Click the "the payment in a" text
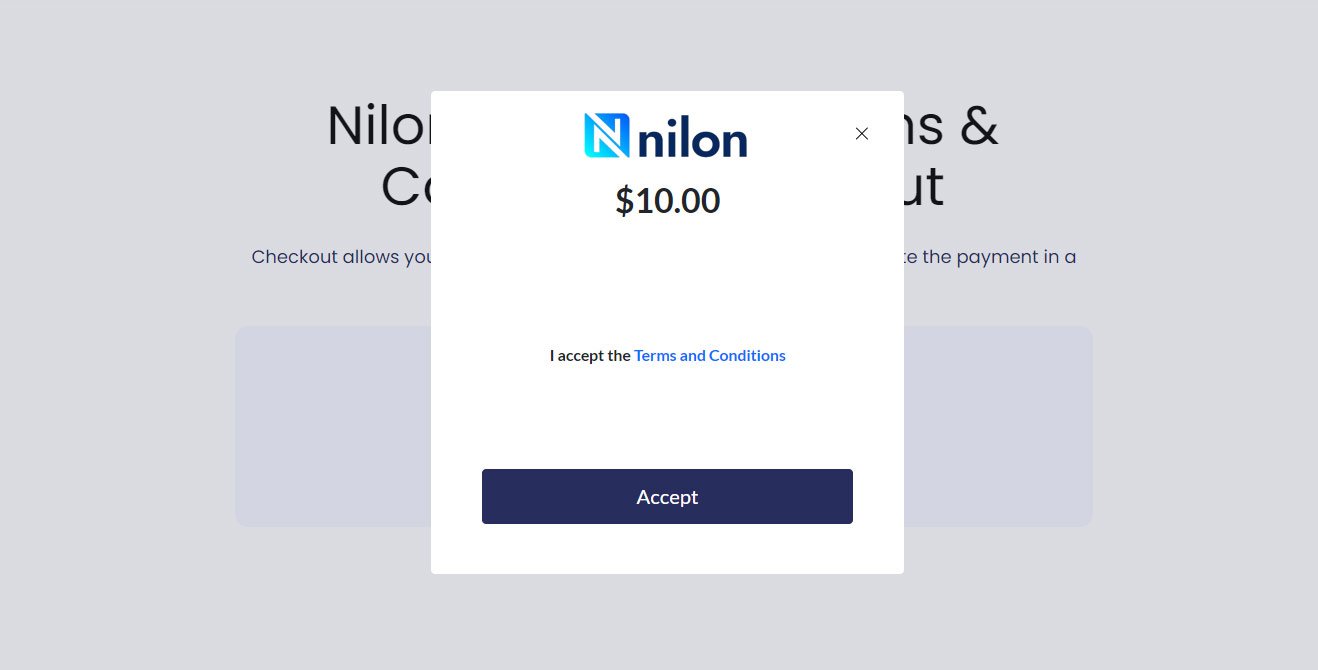The width and height of the screenshot is (1318, 670). coord(990,257)
